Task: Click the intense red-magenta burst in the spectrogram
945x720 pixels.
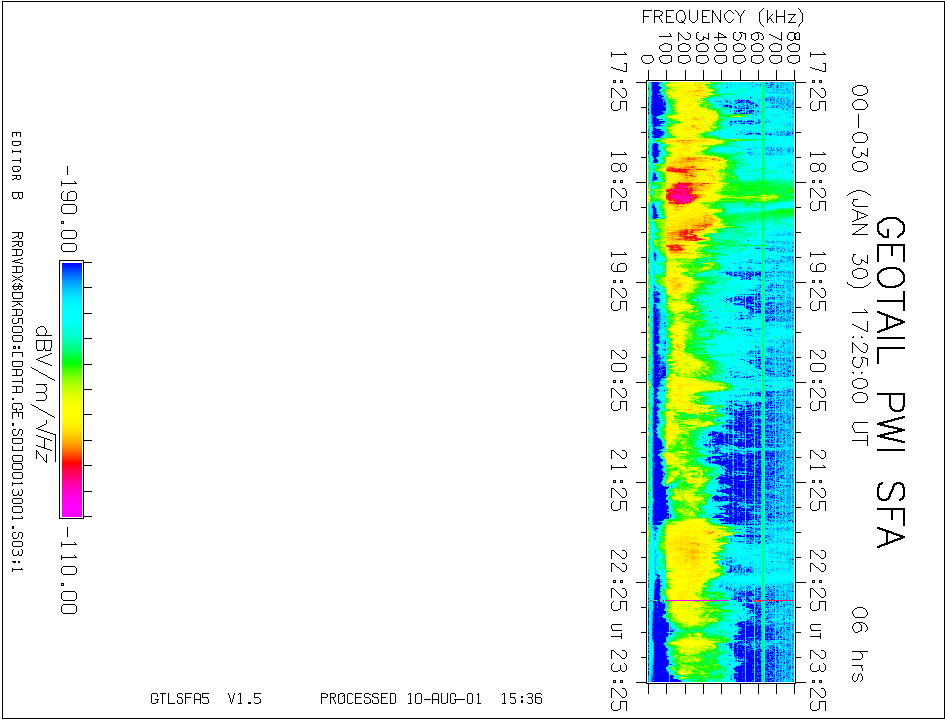Action: pyautogui.click(x=681, y=192)
